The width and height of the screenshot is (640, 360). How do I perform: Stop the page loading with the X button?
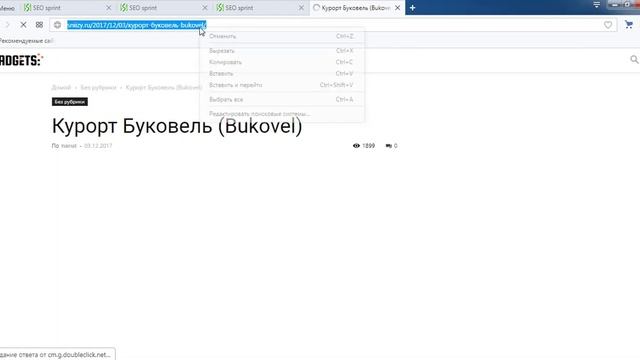pos(23,25)
